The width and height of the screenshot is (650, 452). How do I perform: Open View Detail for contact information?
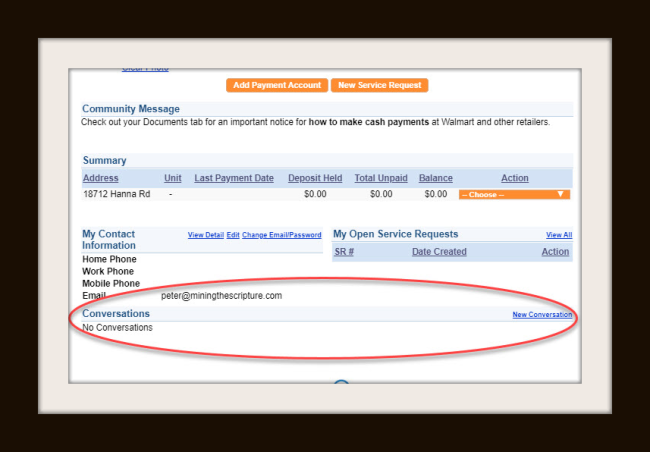(x=206, y=235)
